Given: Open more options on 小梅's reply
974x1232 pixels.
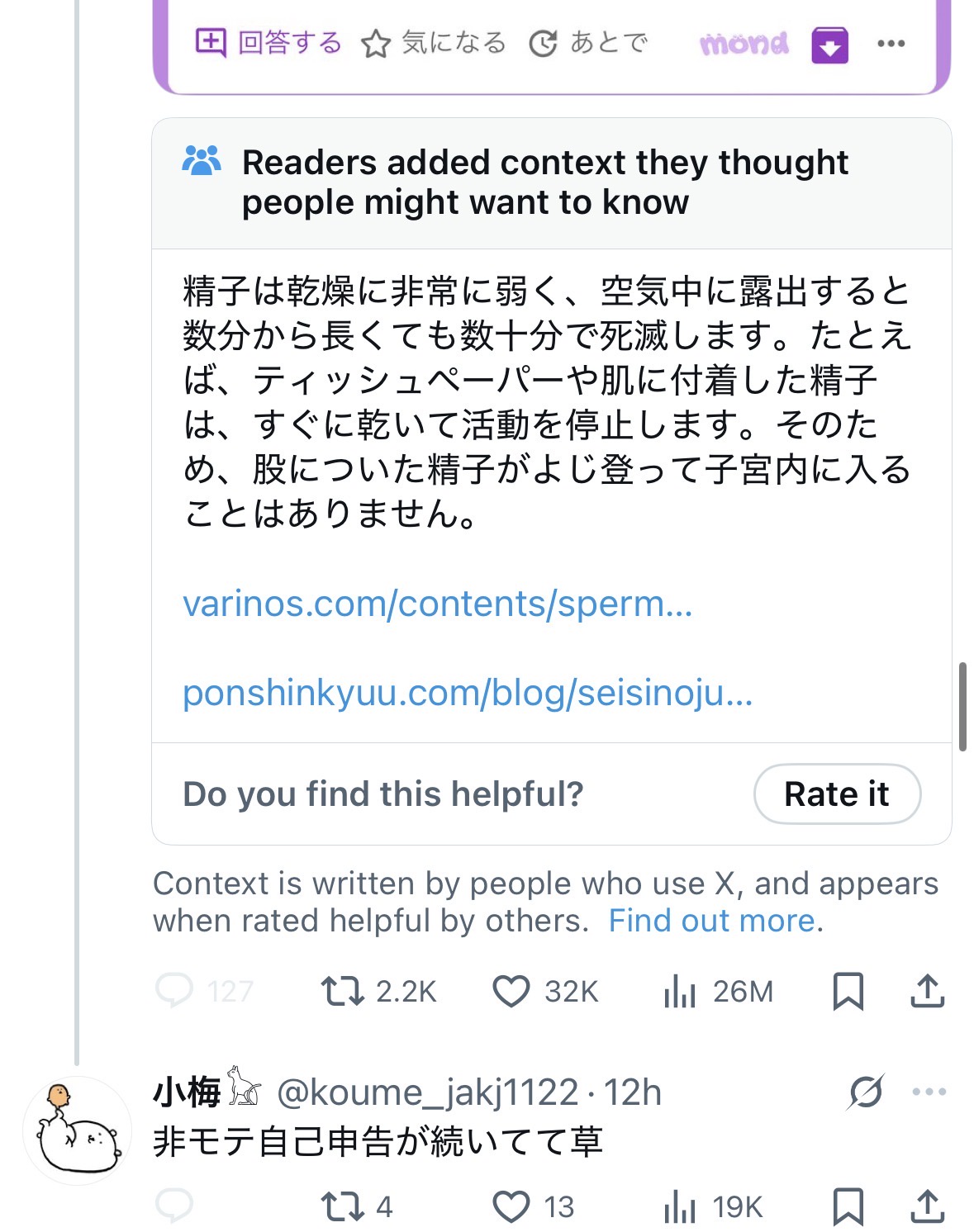Looking at the screenshot, I should point(929,1092).
